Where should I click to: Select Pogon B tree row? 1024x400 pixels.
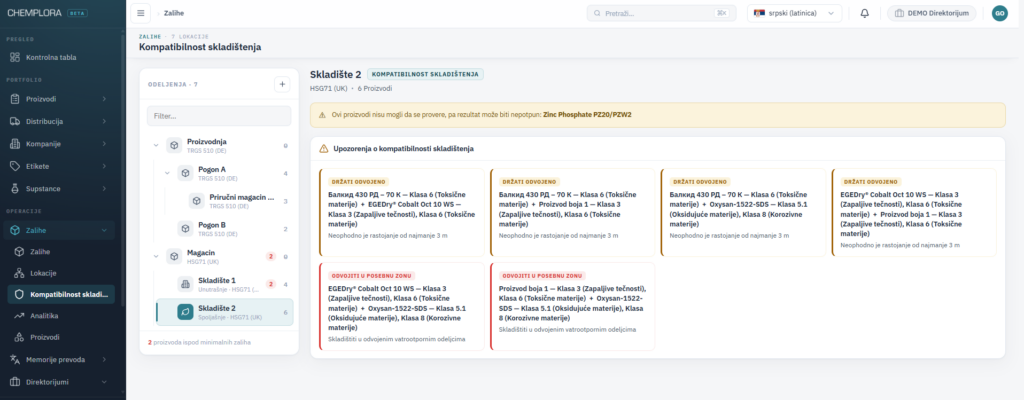click(x=225, y=229)
